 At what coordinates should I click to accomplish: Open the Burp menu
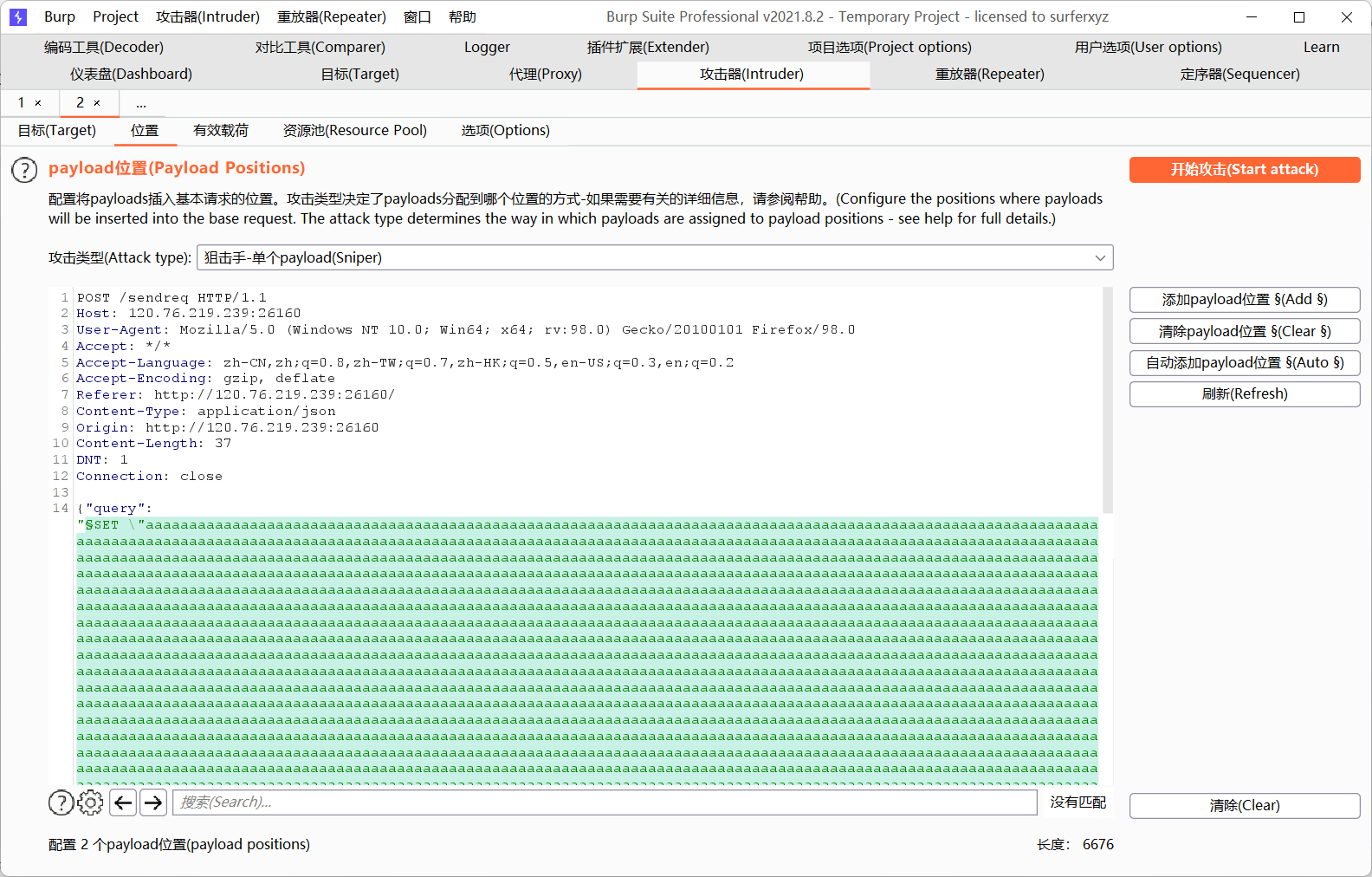[60, 16]
